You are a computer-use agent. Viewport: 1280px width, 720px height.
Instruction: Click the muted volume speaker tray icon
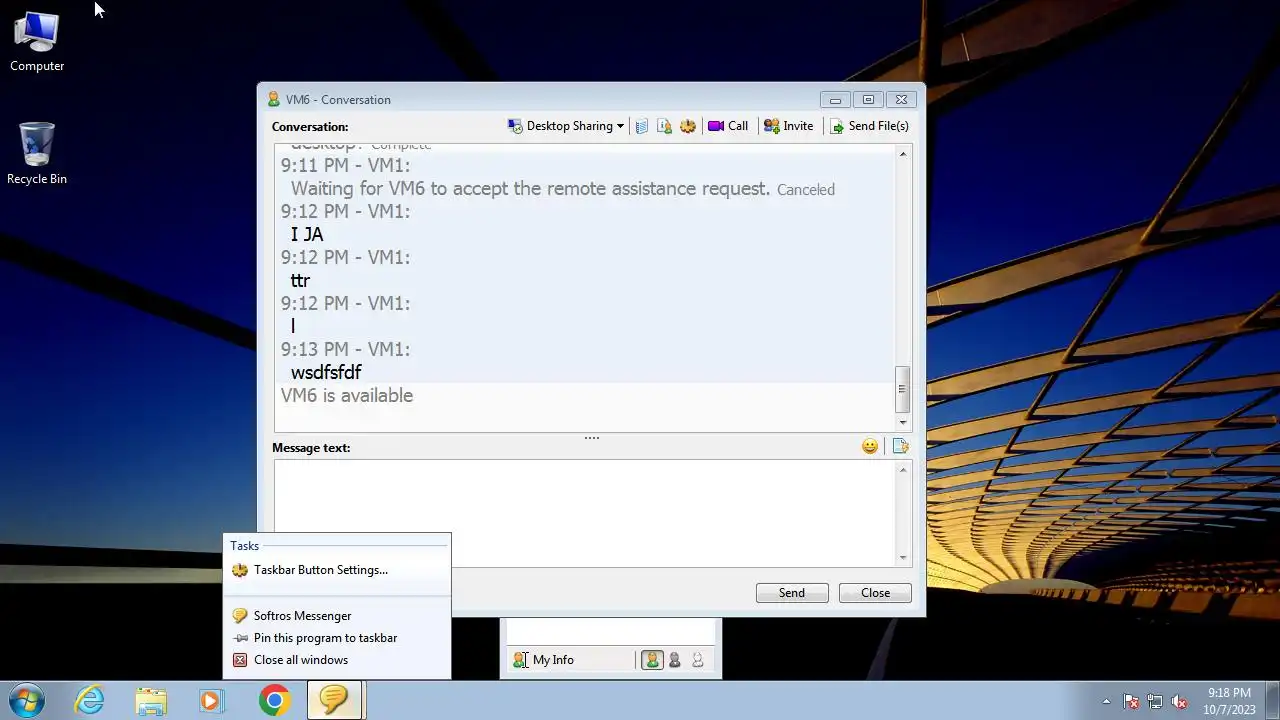1180,701
